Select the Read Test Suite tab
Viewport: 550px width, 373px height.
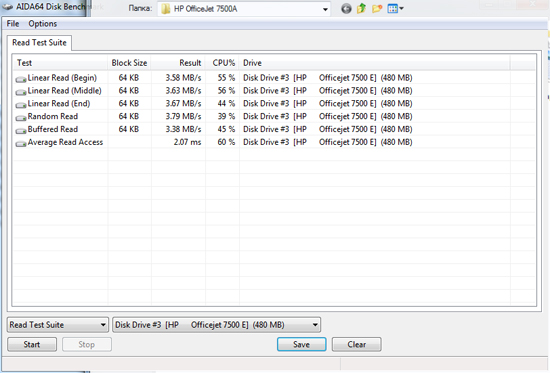click(39, 42)
